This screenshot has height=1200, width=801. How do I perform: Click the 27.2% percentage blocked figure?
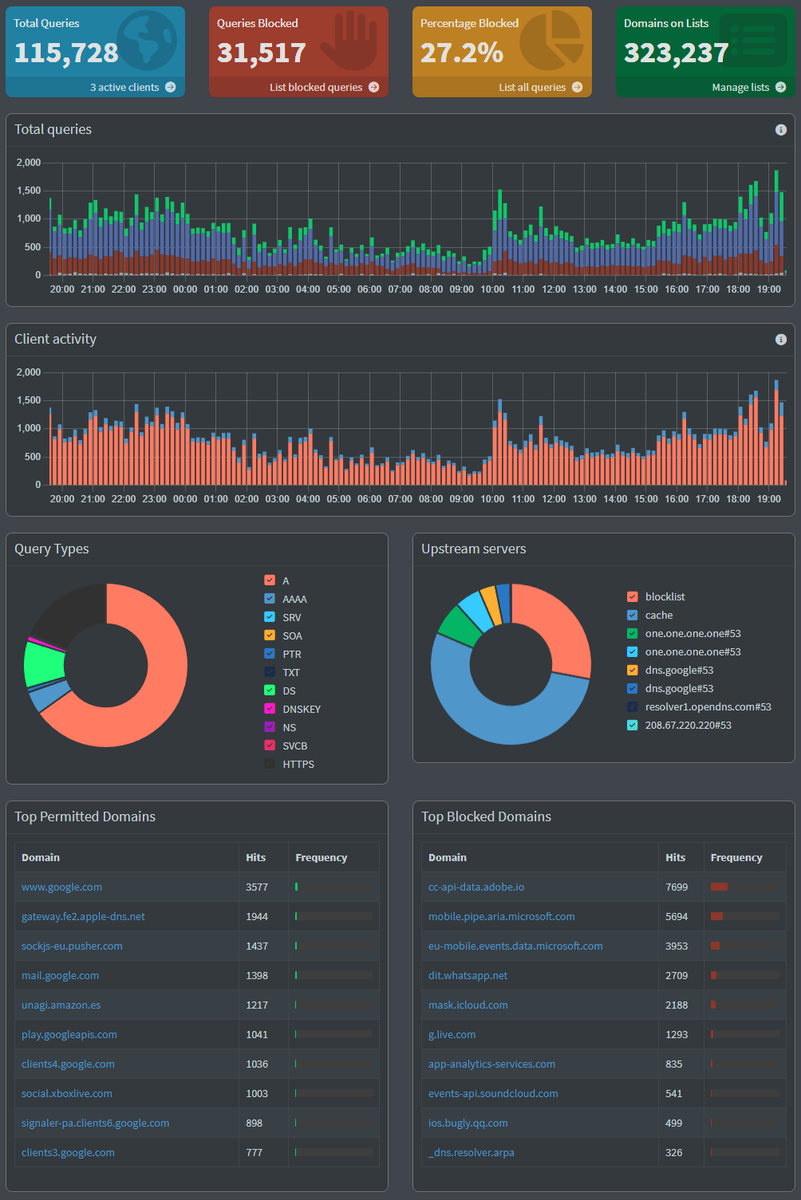[462, 53]
